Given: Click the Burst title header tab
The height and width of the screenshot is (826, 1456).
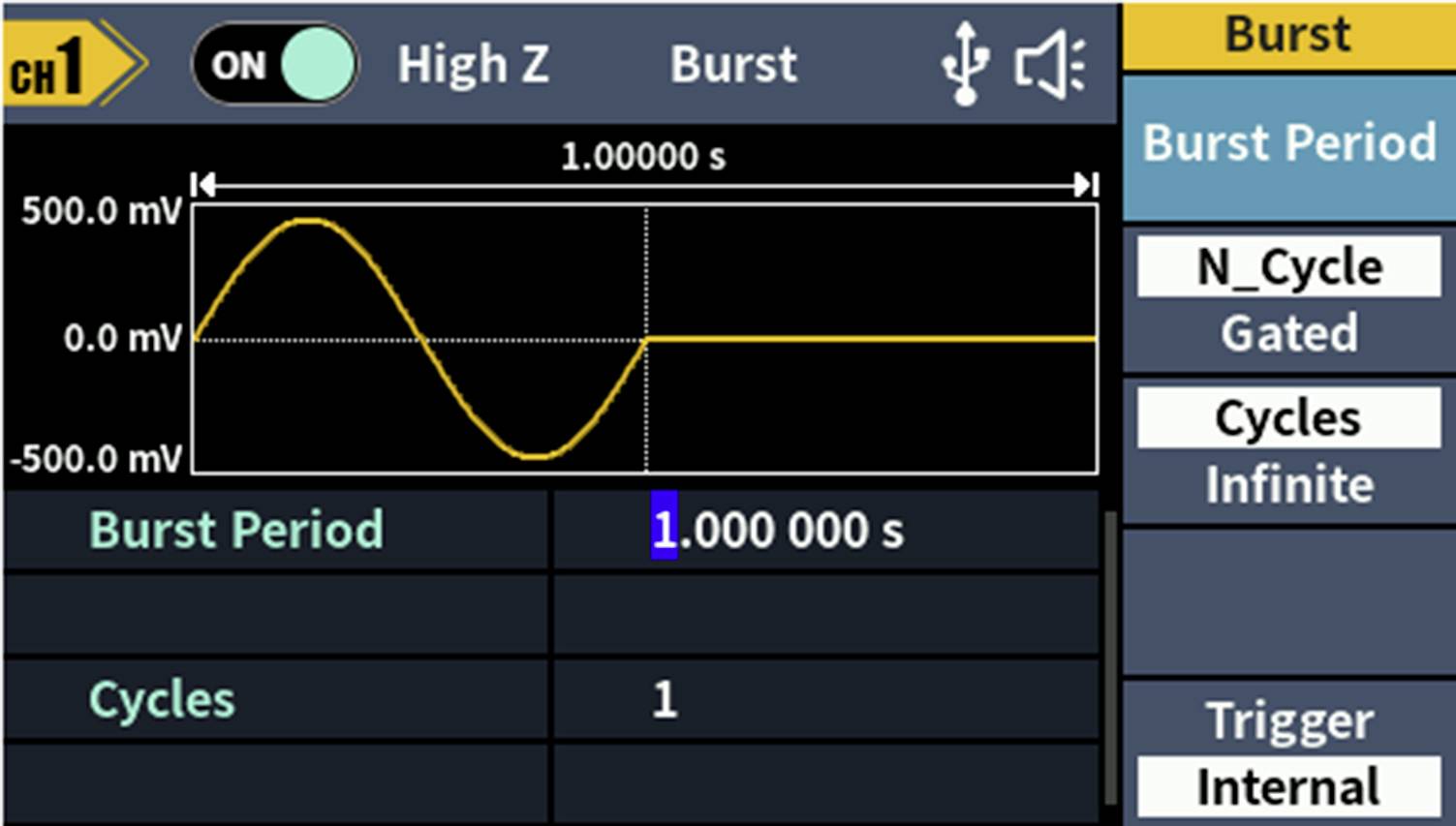Looking at the screenshot, I should pos(1288,34).
